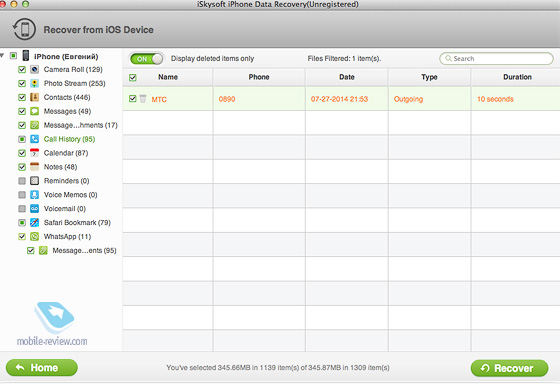The height and width of the screenshot is (384, 560).
Task: Sort by the Date column header
Action: tap(347, 77)
